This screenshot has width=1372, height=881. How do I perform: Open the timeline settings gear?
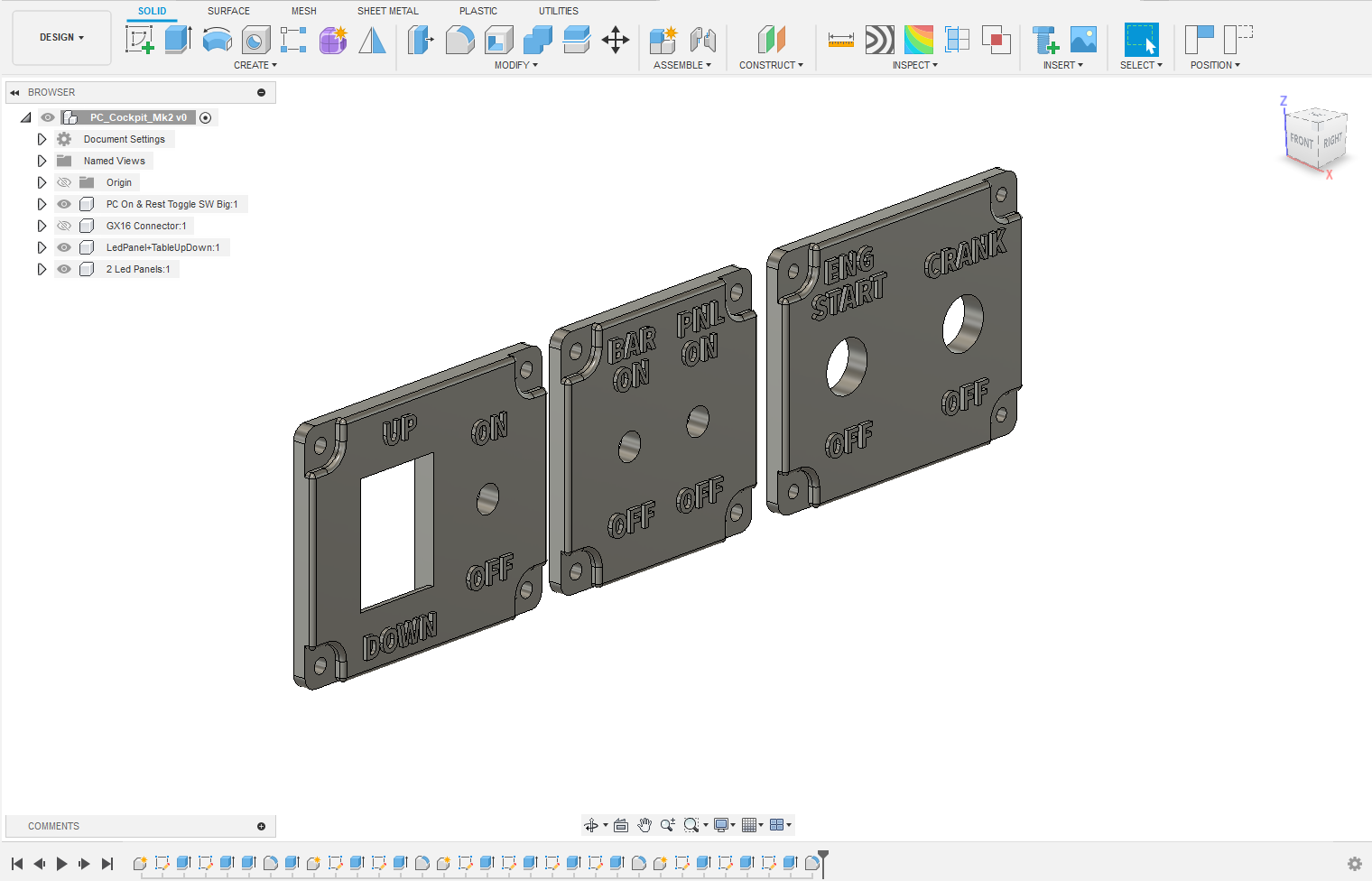tap(1354, 864)
